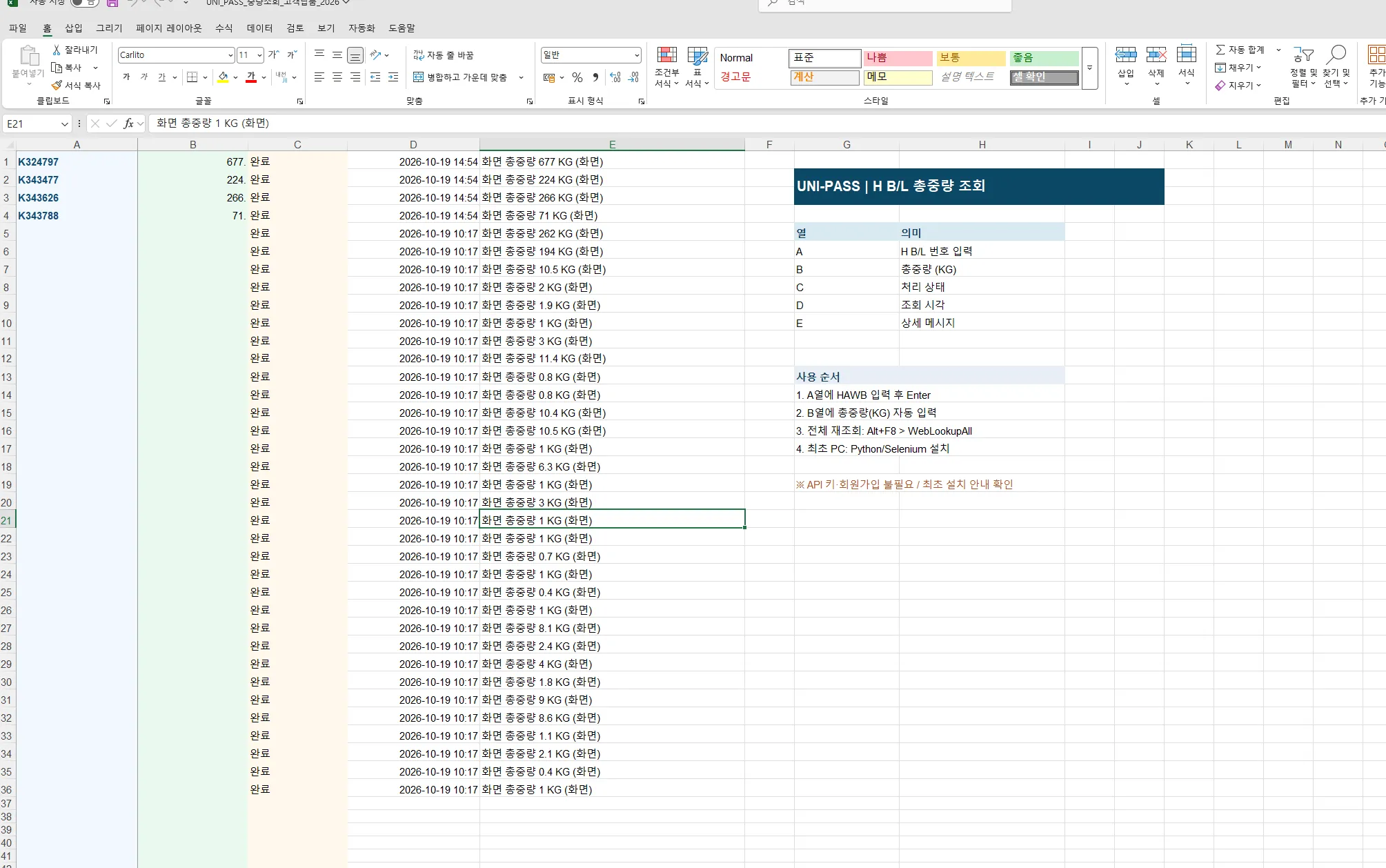Screen dimensions: 1386x868
Task: Click Merge & Center (병합하고 가운데 맞춤)
Action: (460, 77)
